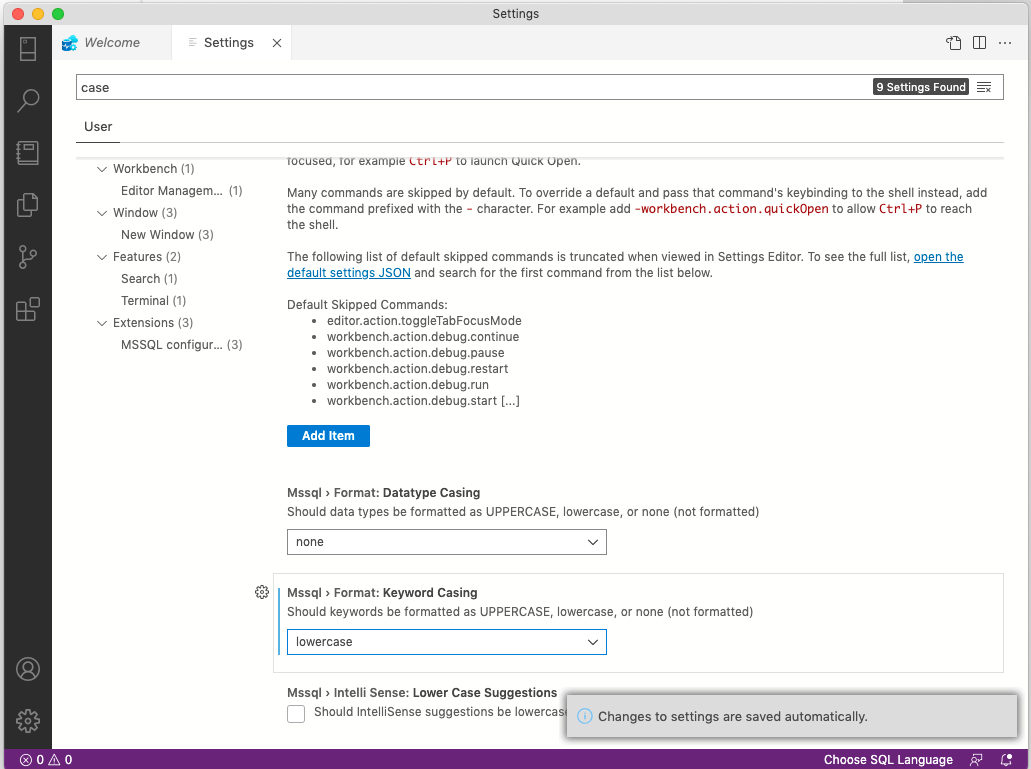Split the editor with split icon

tap(979, 43)
